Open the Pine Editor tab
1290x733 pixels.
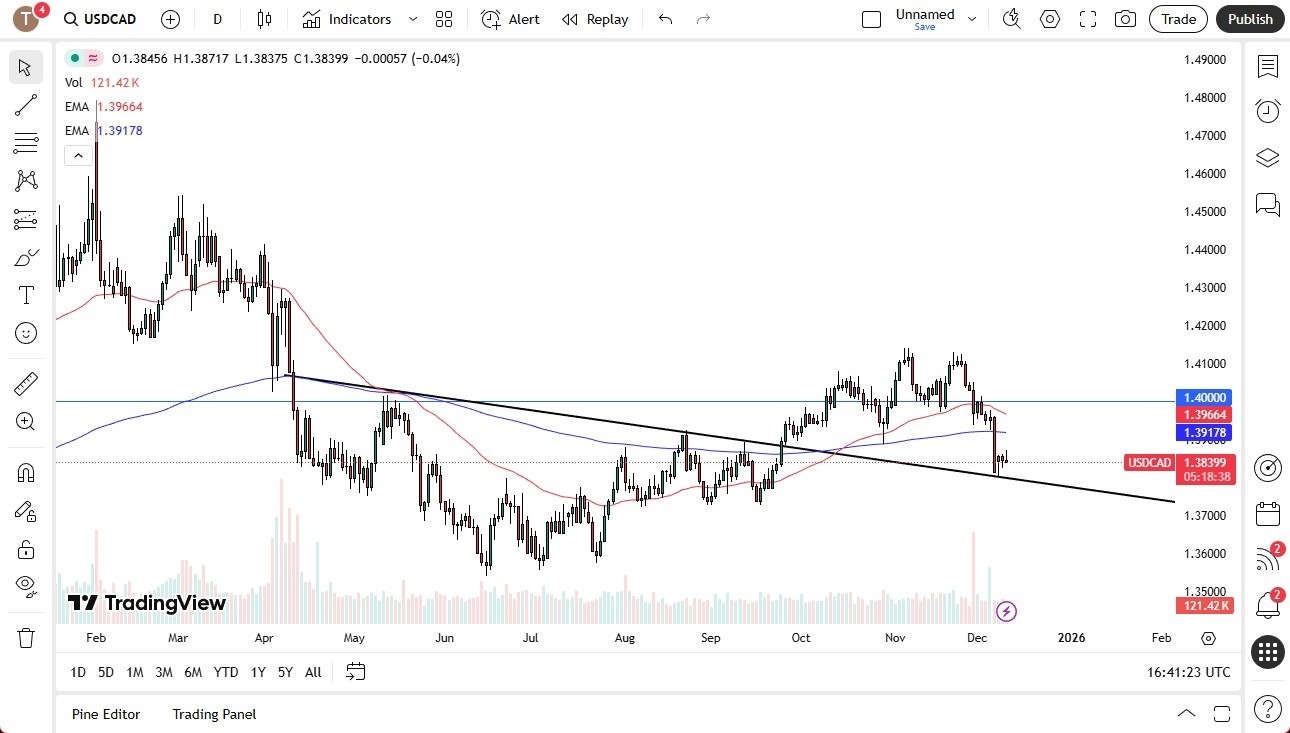point(106,714)
